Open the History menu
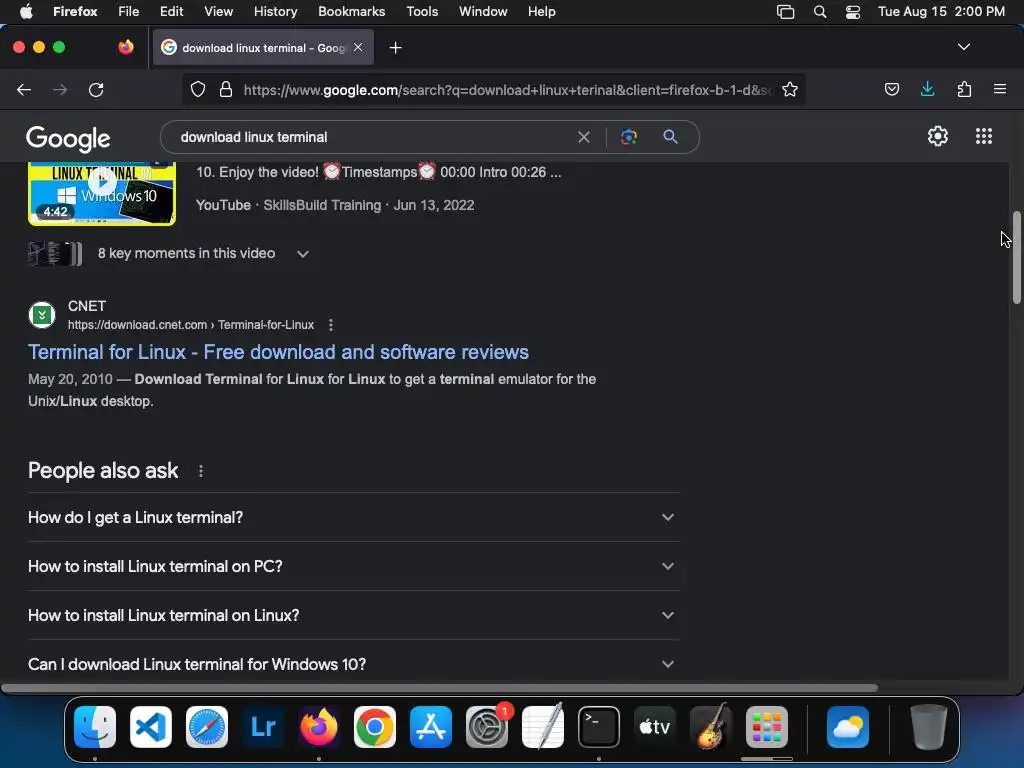 tap(276, 12)
